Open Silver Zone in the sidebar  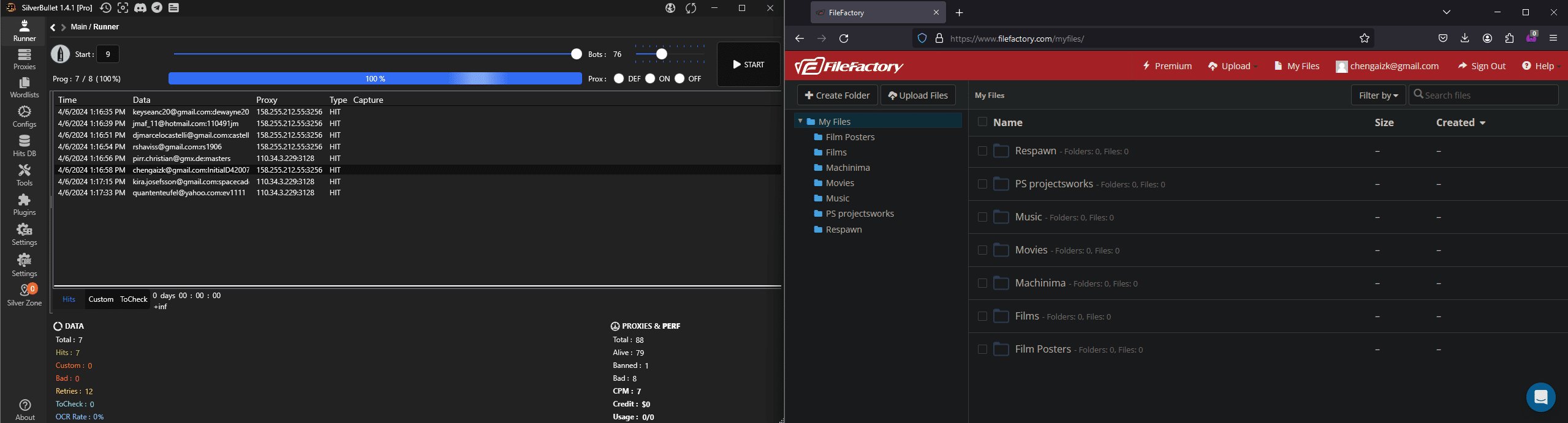(x=25, y=295)
